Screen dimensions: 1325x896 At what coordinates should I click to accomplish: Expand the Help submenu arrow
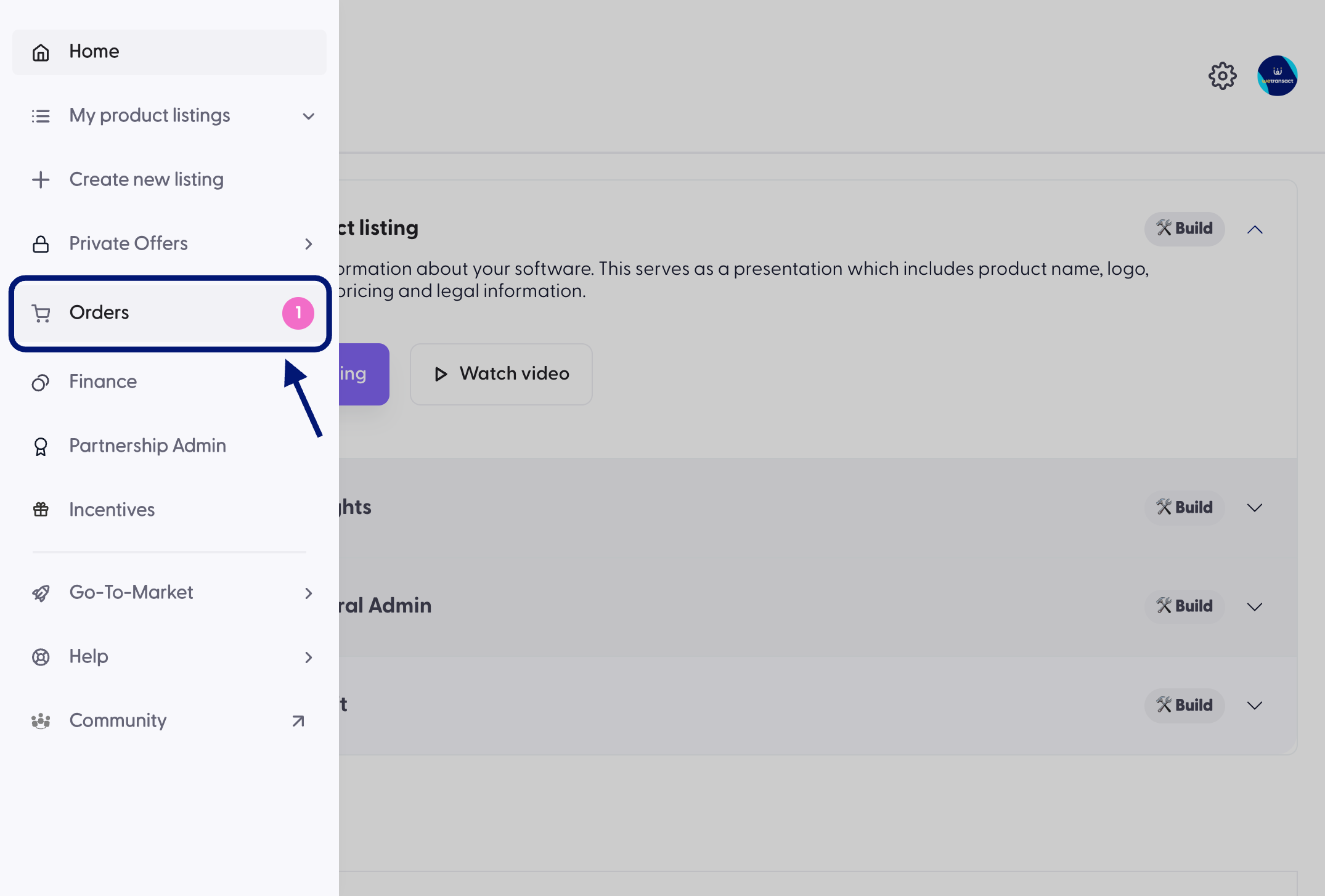point(309,658)
